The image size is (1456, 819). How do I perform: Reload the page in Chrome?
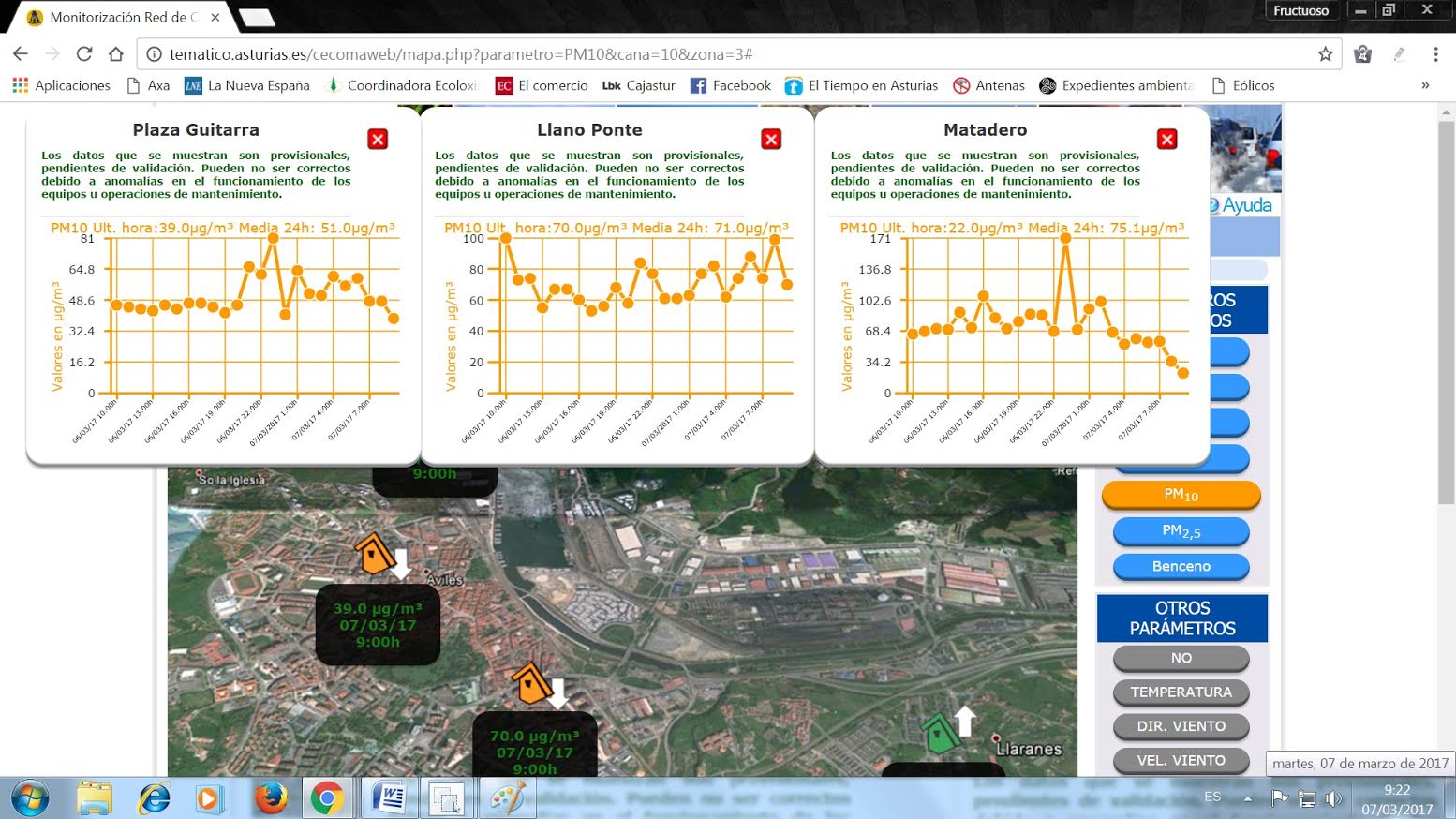(x=84, y=54)
